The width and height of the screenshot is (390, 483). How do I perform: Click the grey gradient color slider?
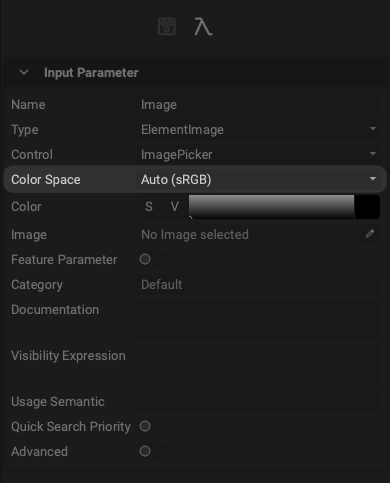click(x=271, y=207)
